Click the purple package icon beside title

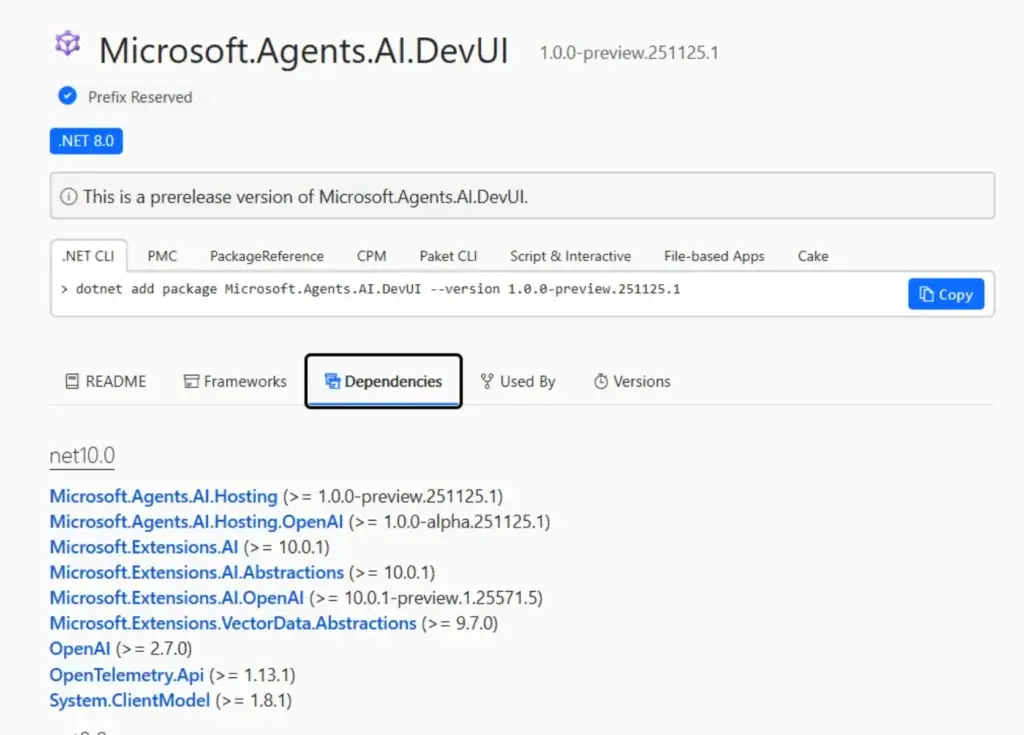point(67,44)
